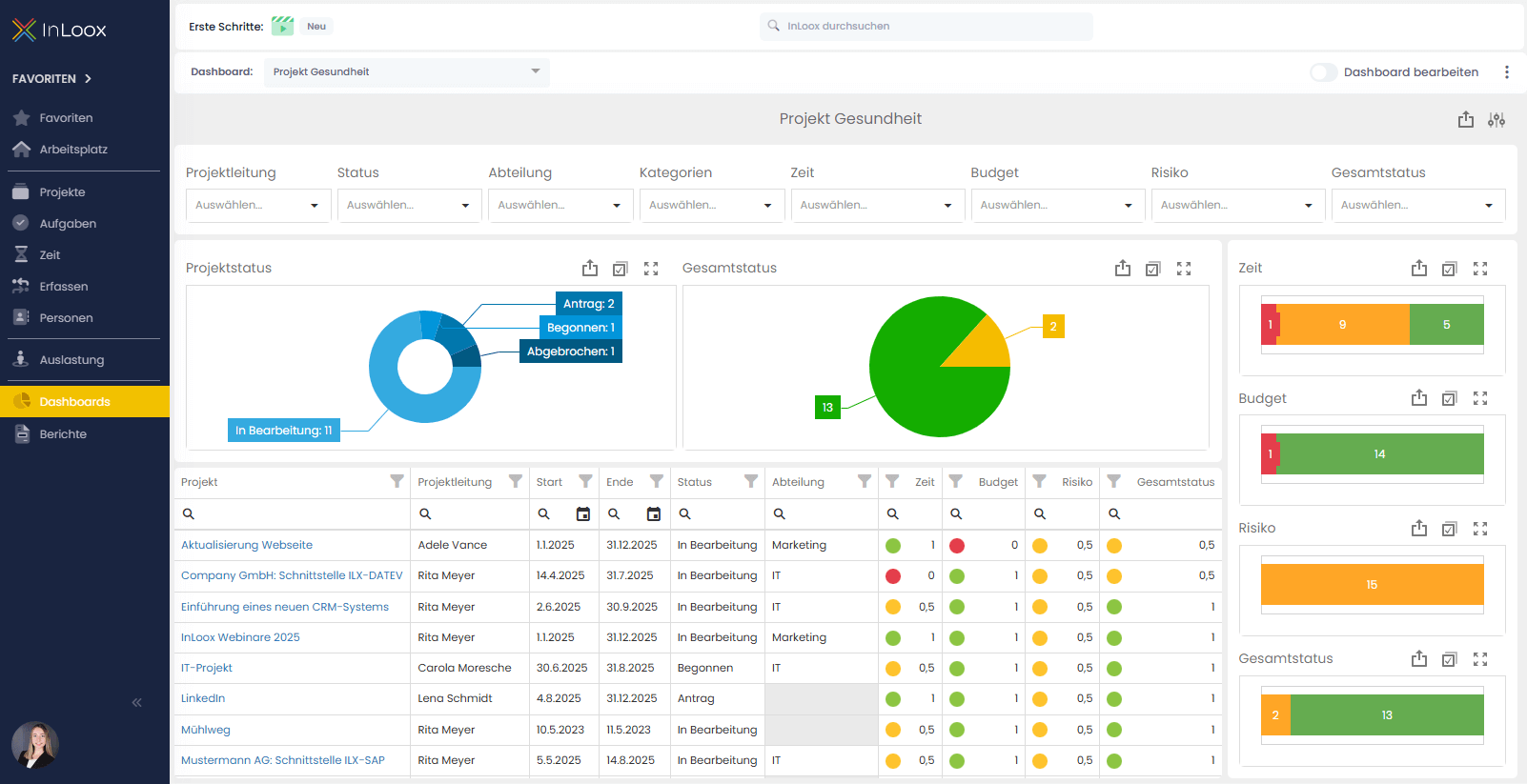
Task: Open calendar picker in Start column
Action: tap(583, 514)
